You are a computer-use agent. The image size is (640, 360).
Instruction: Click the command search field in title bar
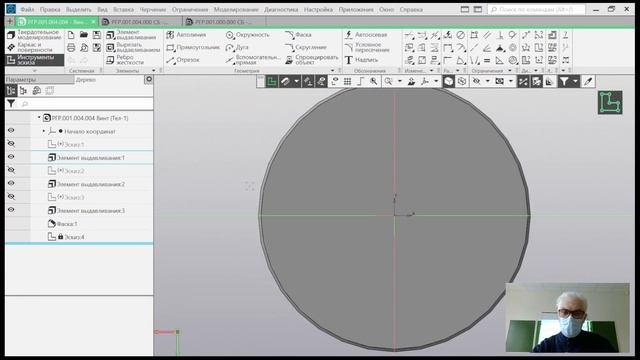536,9
